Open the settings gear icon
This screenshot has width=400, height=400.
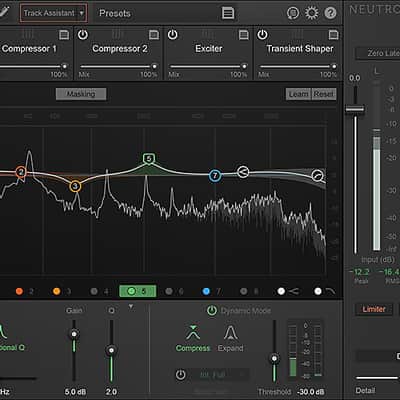coord(312,13)
